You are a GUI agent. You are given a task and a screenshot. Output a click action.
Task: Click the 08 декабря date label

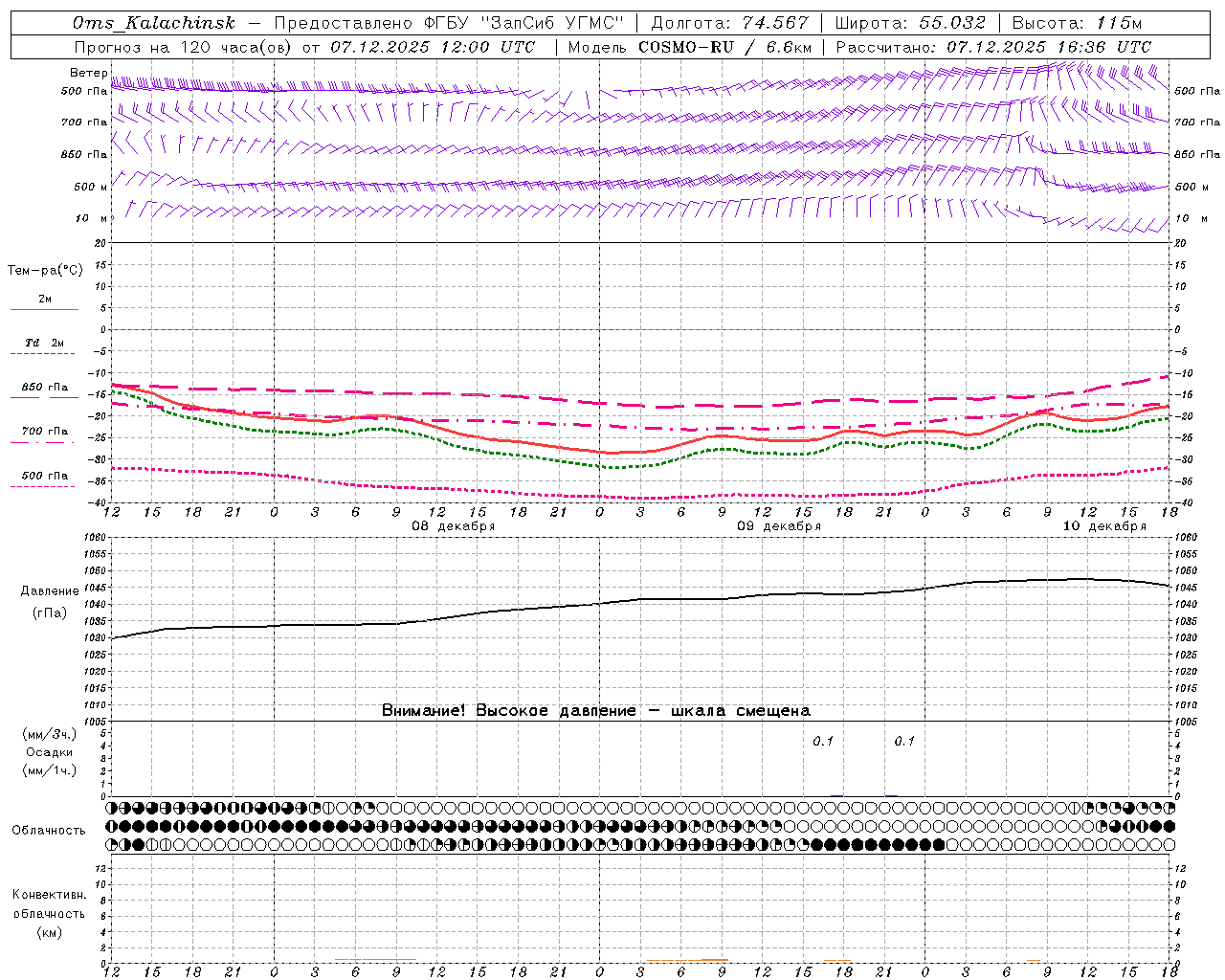(453, 526)
